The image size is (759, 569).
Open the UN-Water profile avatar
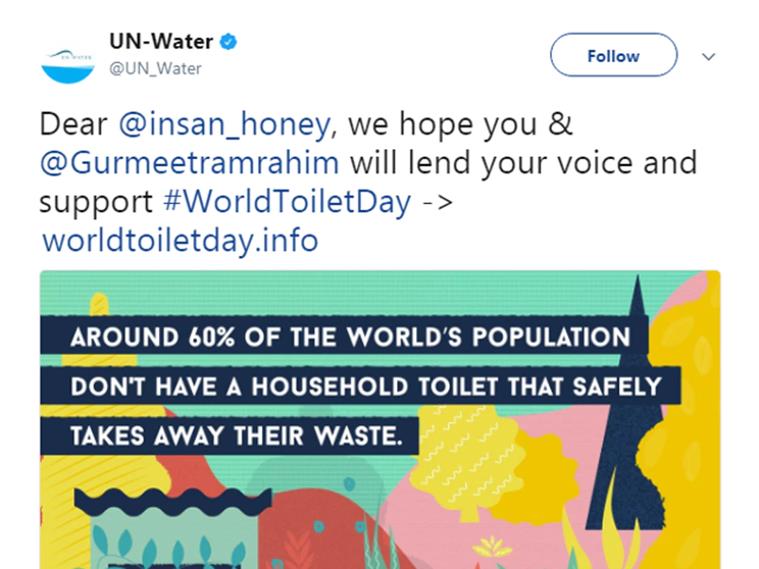pyautogui.click(x=68, y=64)
